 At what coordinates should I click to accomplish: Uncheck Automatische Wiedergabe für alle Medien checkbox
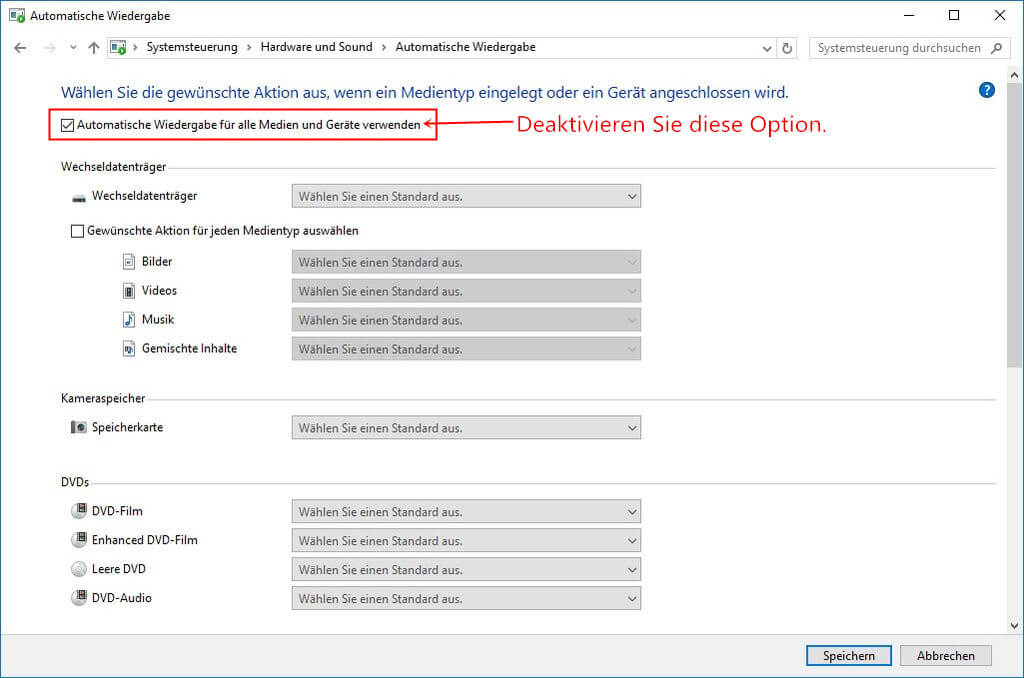(x=67, y=125)
